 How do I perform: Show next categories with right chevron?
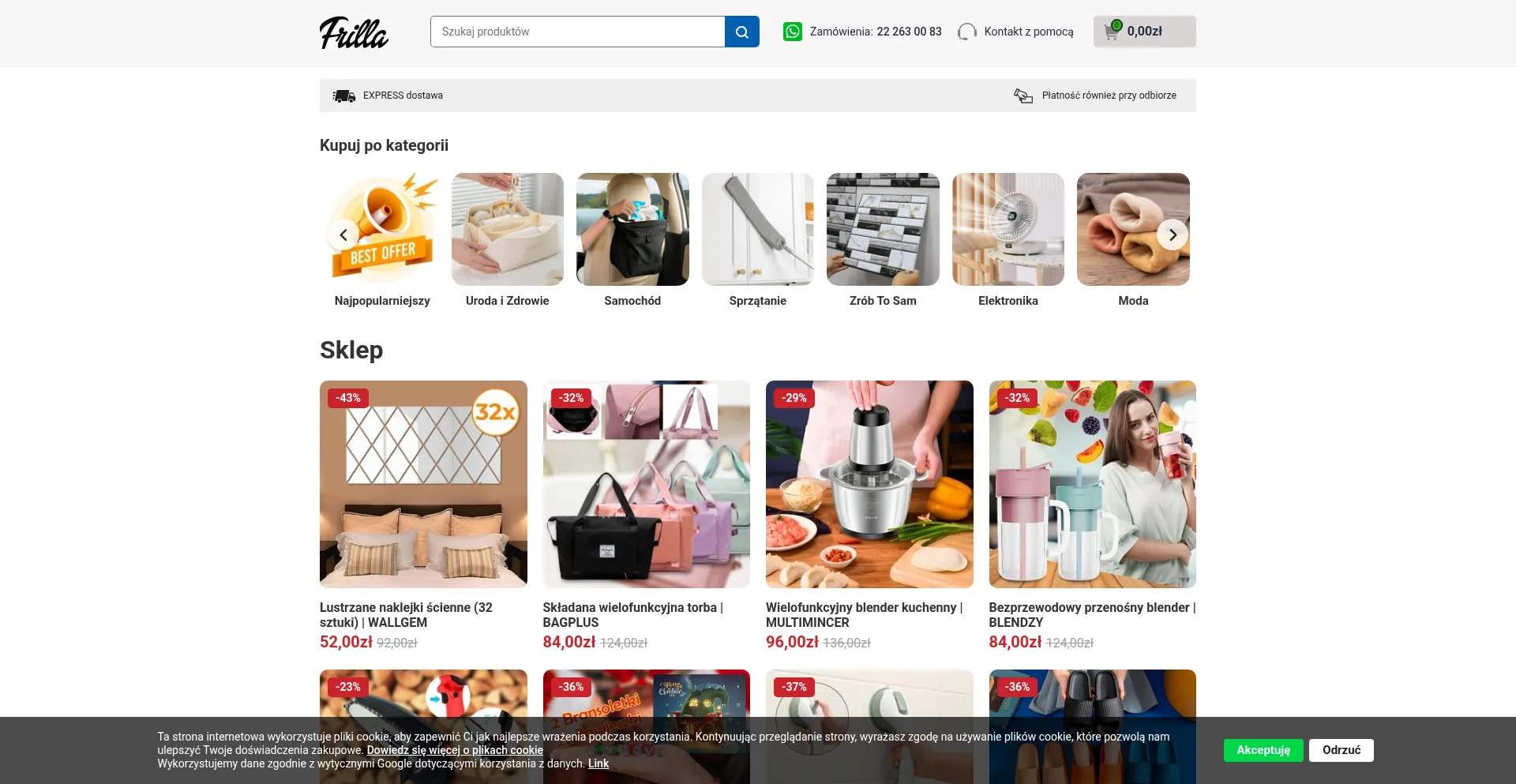click(1173, 234)
